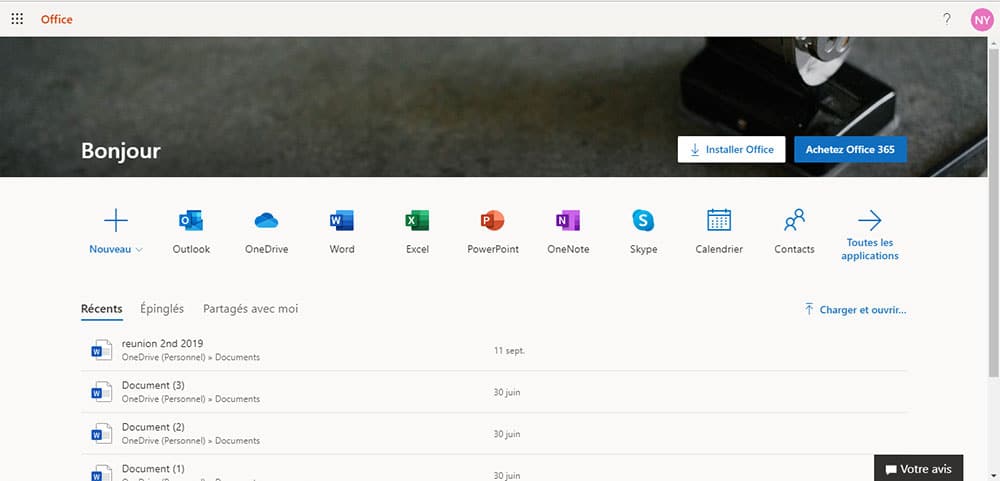Open the OneDrive cloud icon

(266, 221)
